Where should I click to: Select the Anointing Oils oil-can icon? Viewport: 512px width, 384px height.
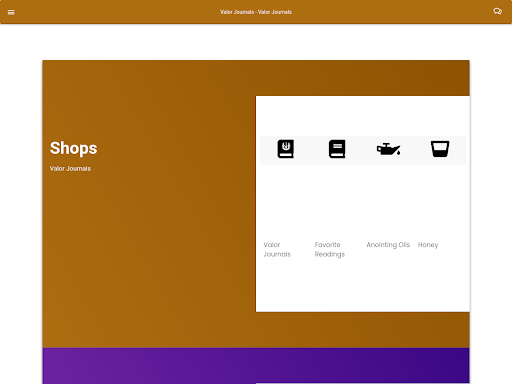tap(388, 149)
